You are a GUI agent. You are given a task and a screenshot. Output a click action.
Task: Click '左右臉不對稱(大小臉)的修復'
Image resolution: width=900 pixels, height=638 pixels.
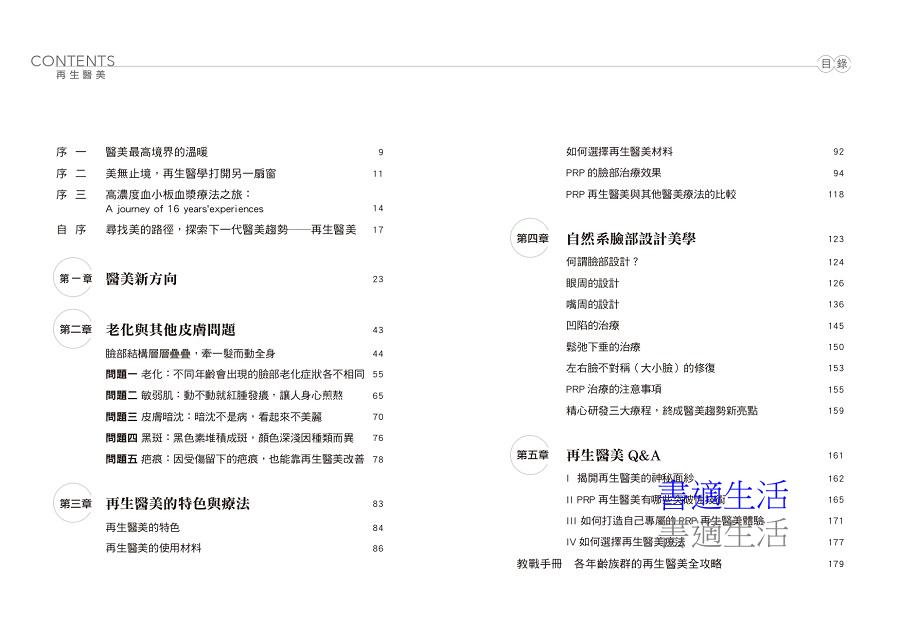point(641,368)
